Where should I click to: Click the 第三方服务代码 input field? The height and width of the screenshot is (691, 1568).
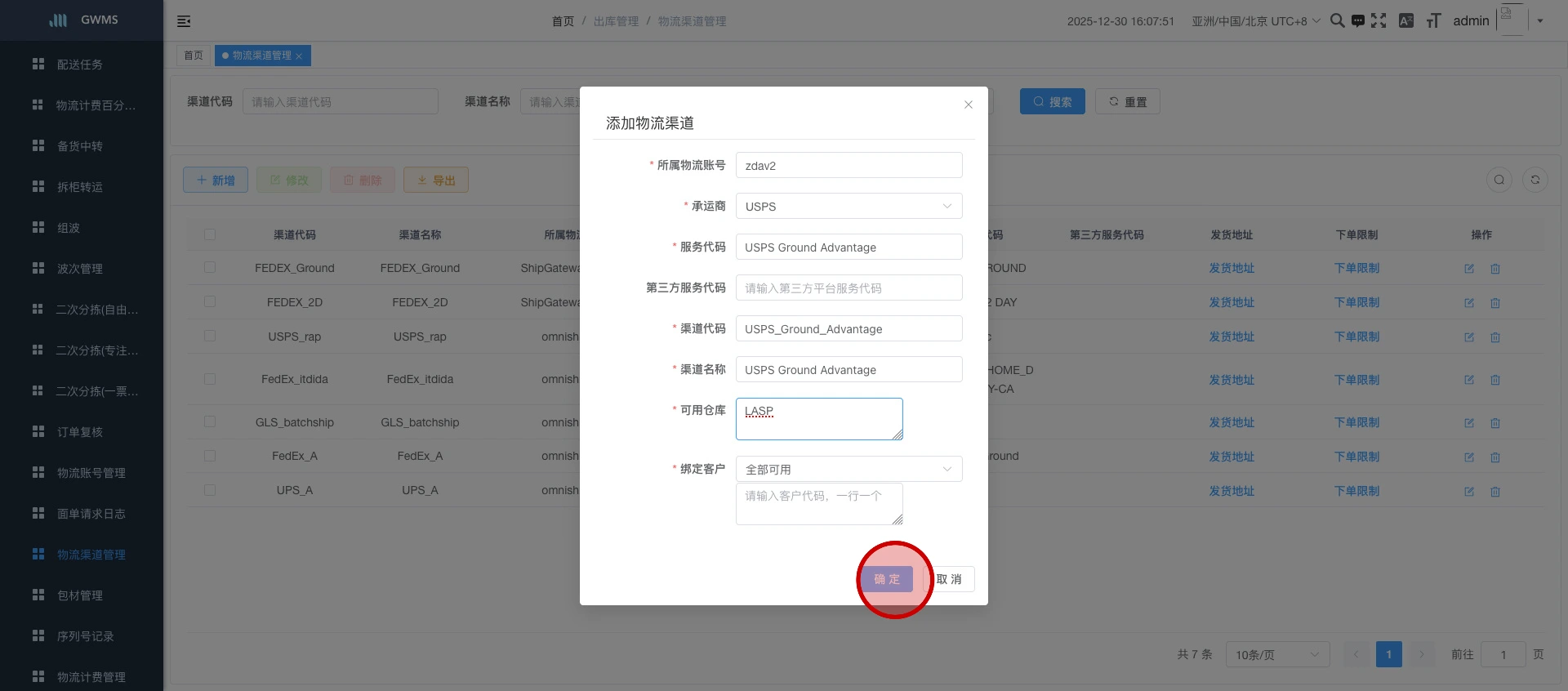[x=849, y=288]
